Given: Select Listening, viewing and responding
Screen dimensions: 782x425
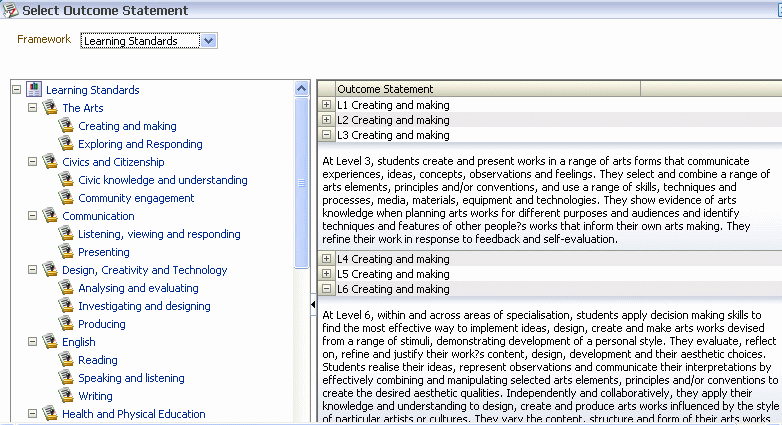Looking at the screenshot, I should tap(159, 234).
